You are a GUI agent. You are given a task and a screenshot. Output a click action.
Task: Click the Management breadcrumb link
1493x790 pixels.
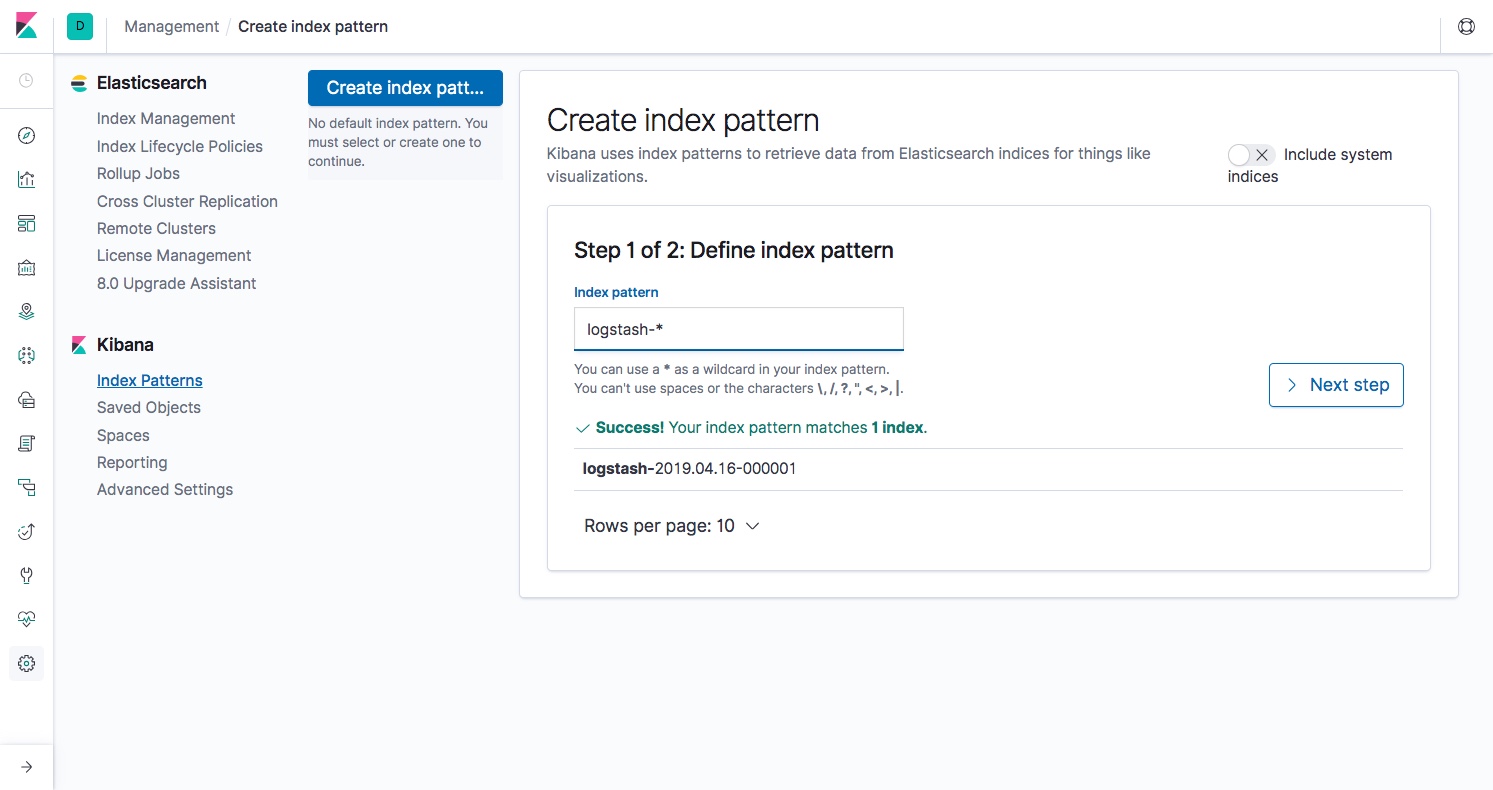tap(171, 27)
